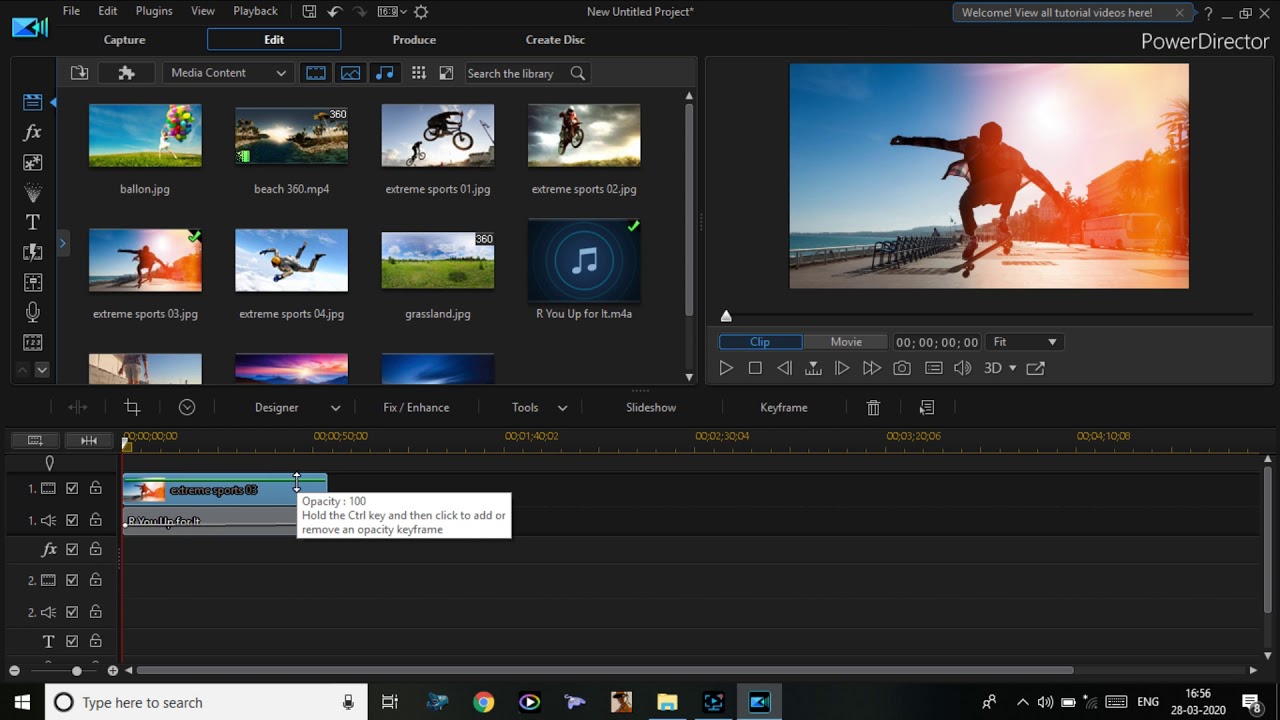
Task: Open the Title Room (T) in sidebar
Action: pyautogui.click(x=32, y=222)
